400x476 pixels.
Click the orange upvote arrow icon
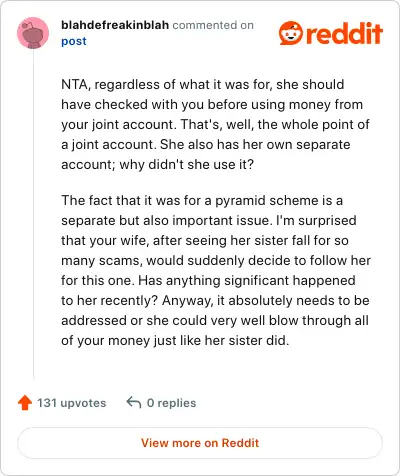coord(25,403)
